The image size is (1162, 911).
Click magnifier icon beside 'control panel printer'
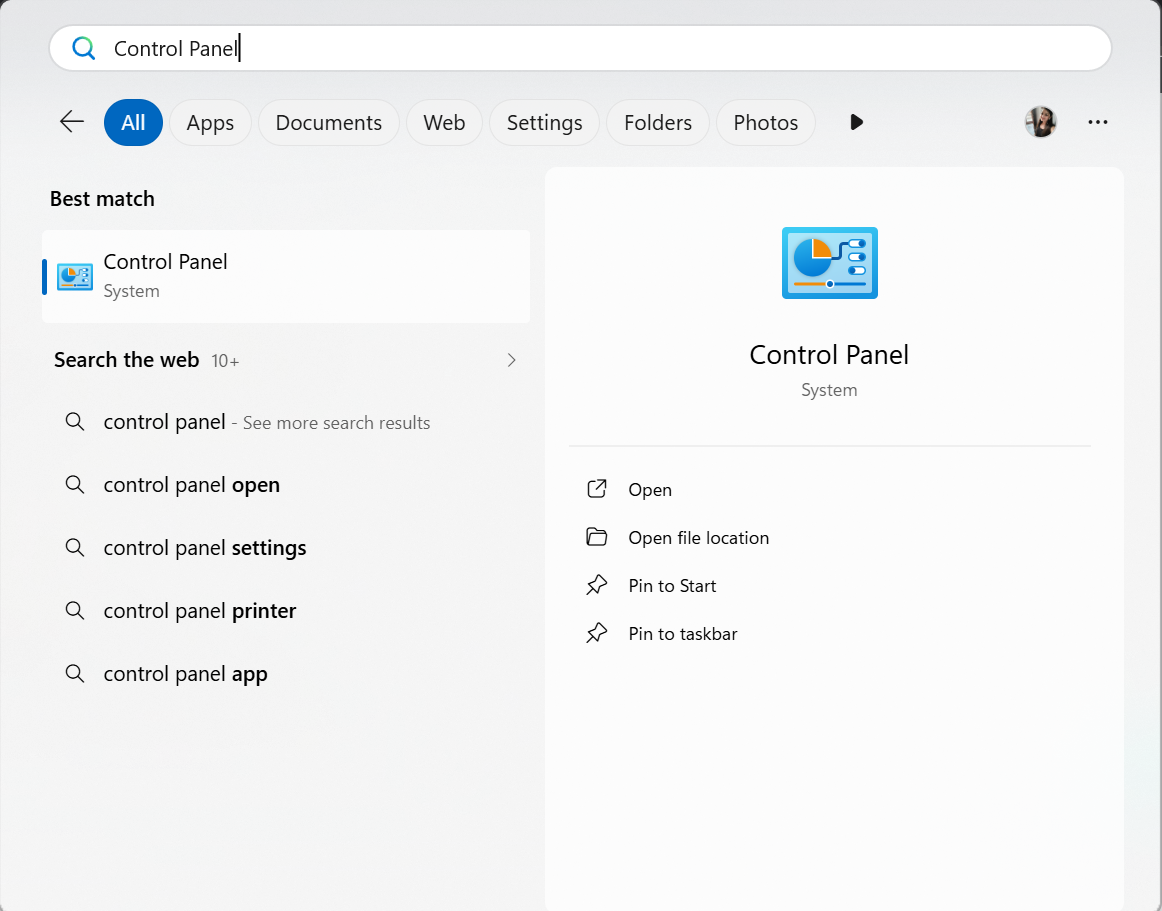75,611
